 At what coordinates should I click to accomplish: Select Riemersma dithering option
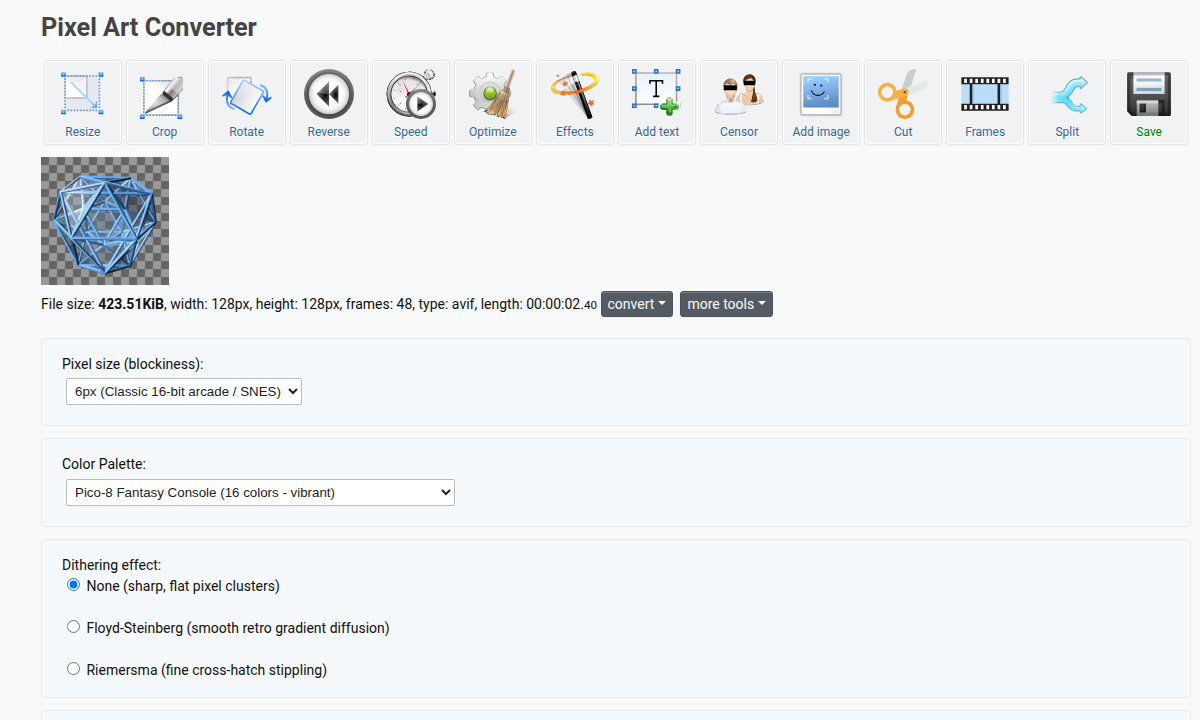point(73,669)
